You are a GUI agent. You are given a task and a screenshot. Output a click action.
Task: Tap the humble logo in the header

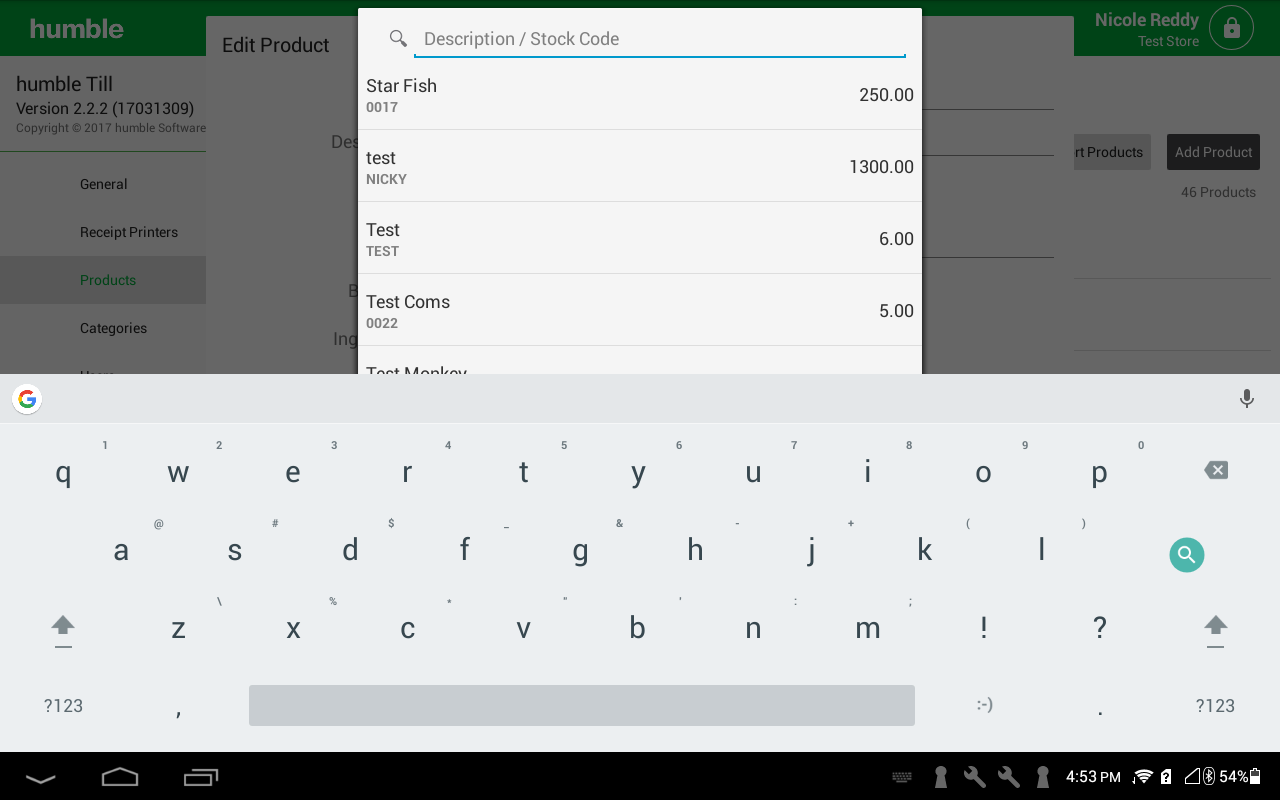tap(77, 28)
